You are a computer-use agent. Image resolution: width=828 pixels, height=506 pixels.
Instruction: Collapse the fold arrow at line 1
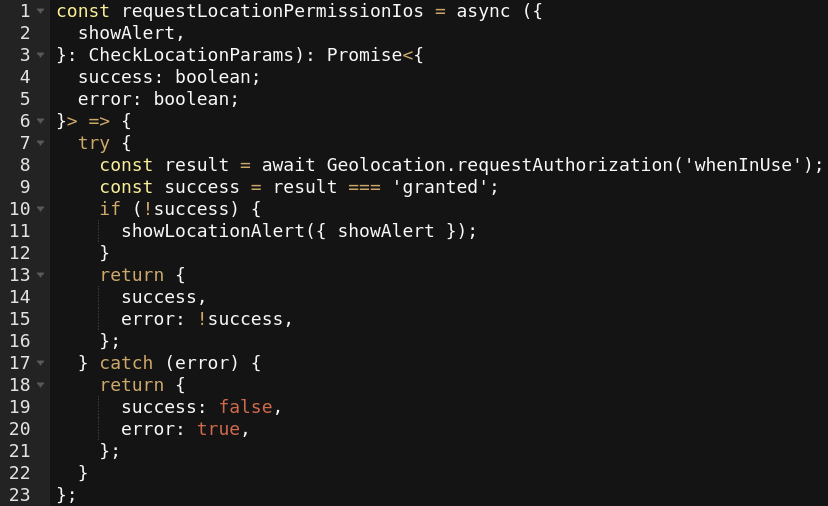tap(41, 11)
